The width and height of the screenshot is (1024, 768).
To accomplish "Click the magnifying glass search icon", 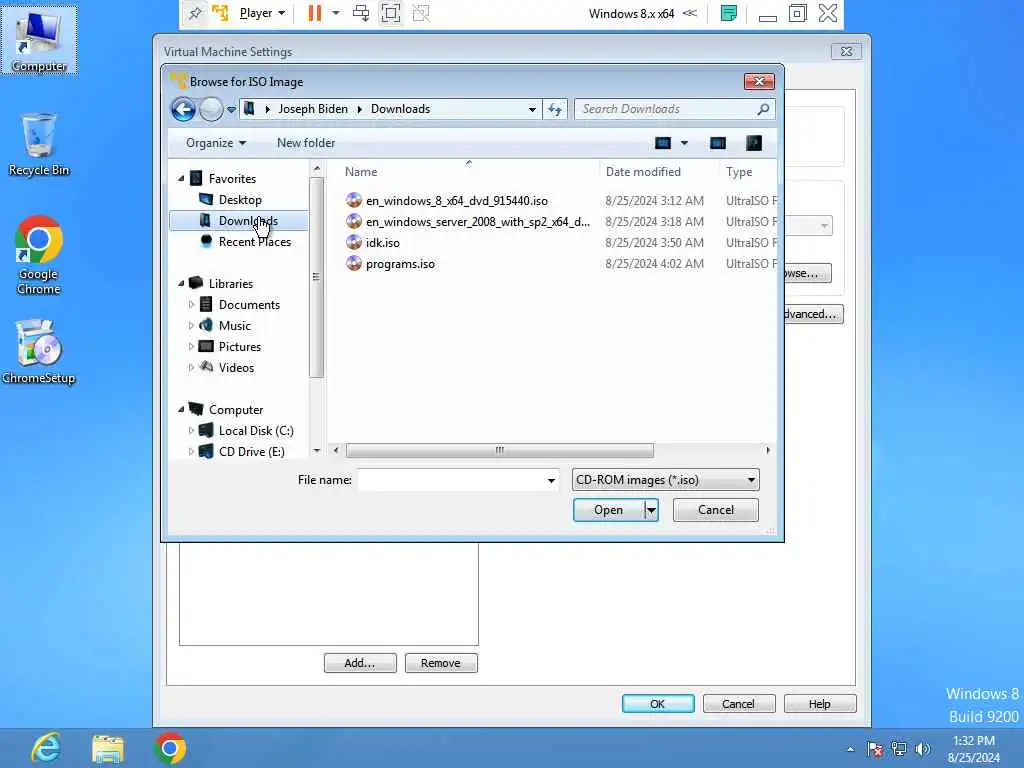I will click(763, 109).
